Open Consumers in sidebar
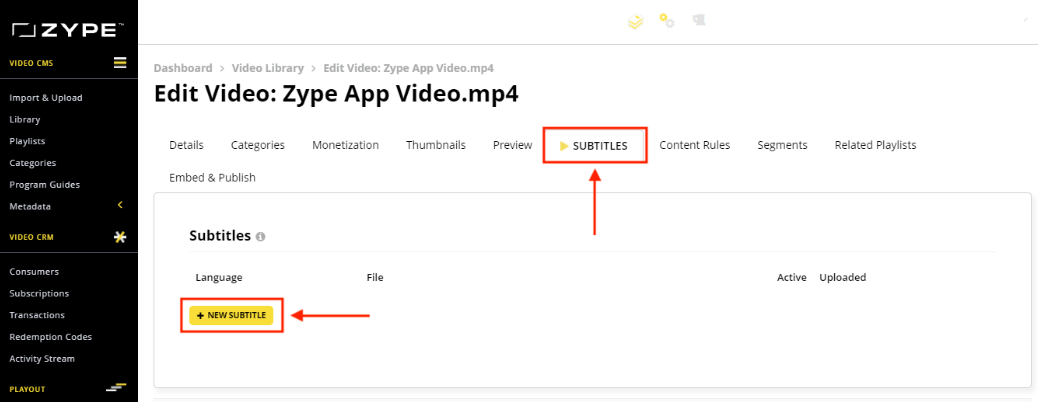 click(34, 272)
